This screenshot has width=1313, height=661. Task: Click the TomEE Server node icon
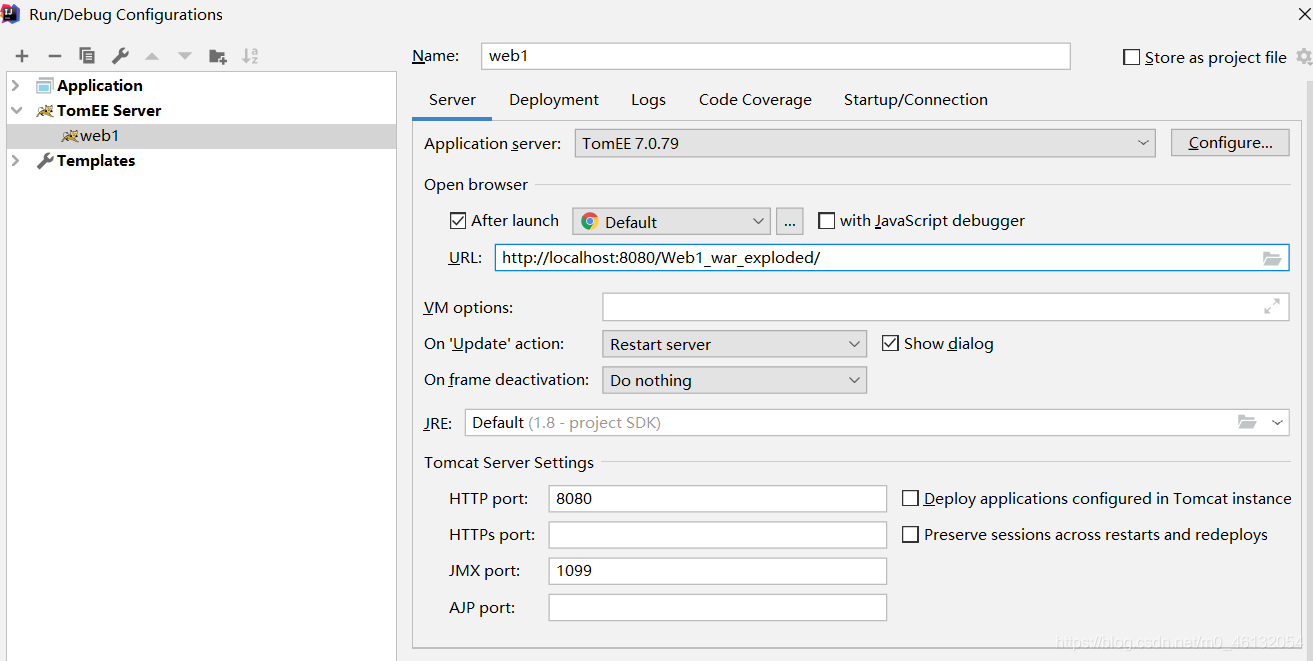[x=45, y=110]
